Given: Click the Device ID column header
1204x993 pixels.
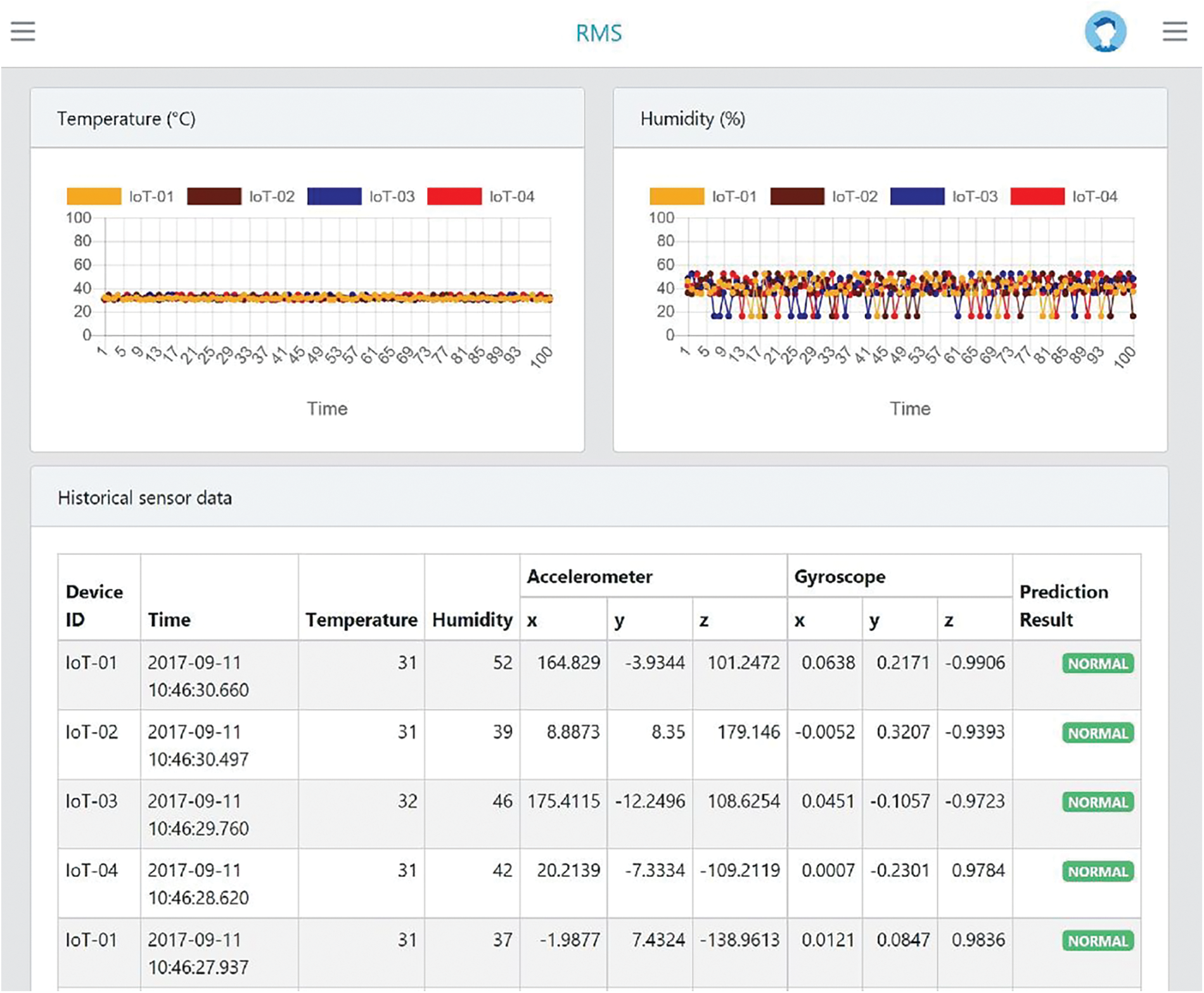Looking at the screenshot, I should [x=94, y=605].
